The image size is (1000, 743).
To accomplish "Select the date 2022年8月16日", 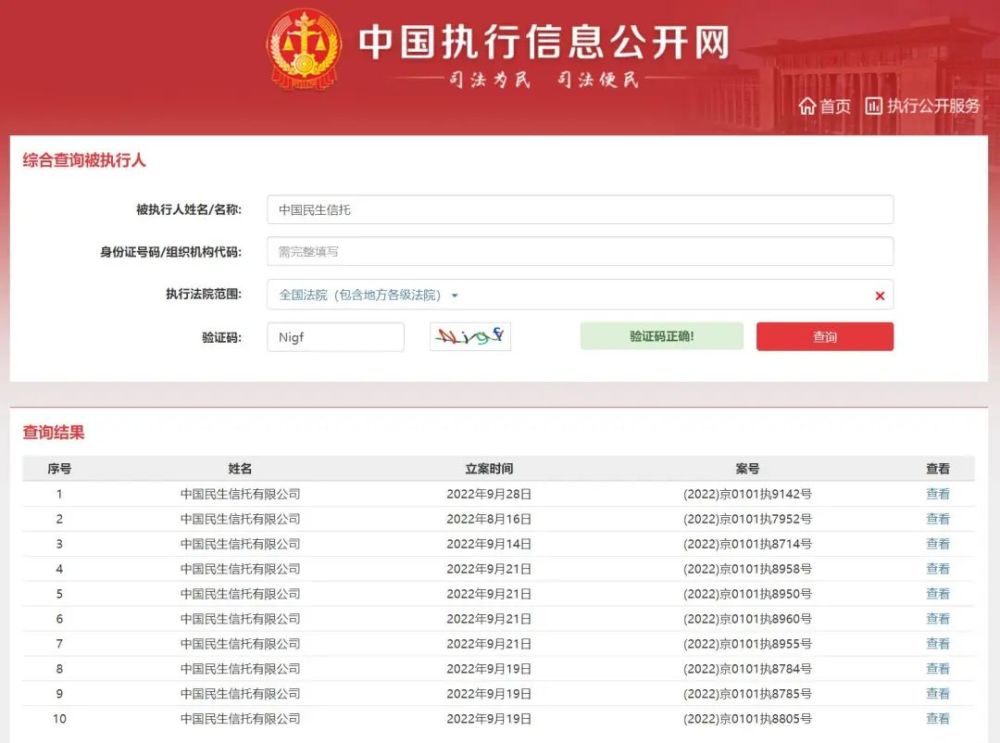I will [489, 519].
